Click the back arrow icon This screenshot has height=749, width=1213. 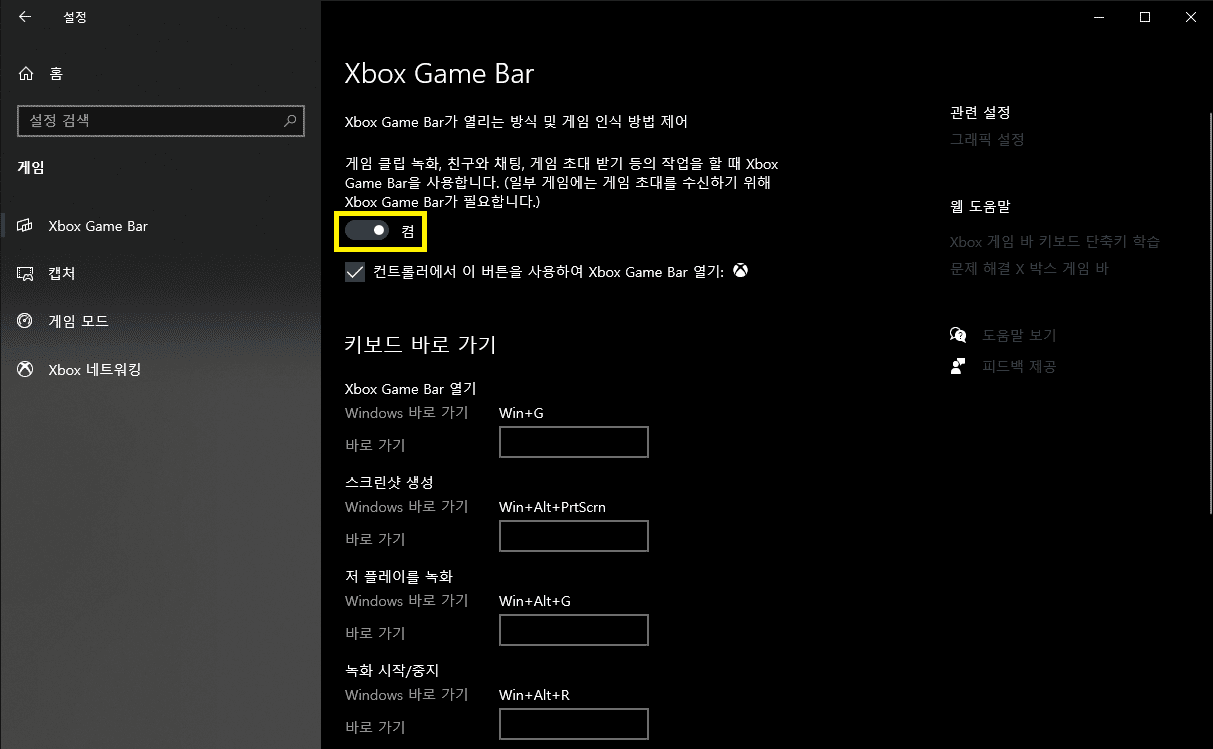[25, 17]
